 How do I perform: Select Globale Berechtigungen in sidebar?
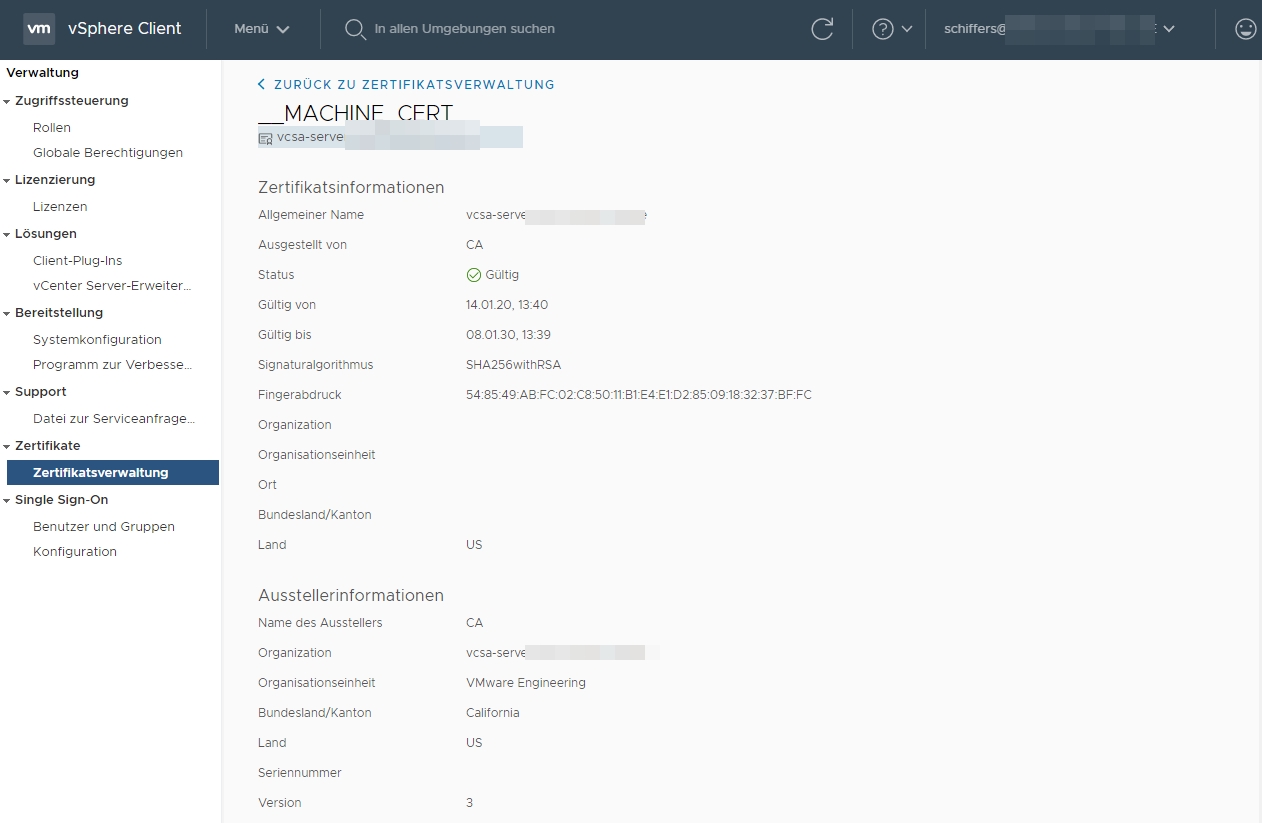pos(108,153)
